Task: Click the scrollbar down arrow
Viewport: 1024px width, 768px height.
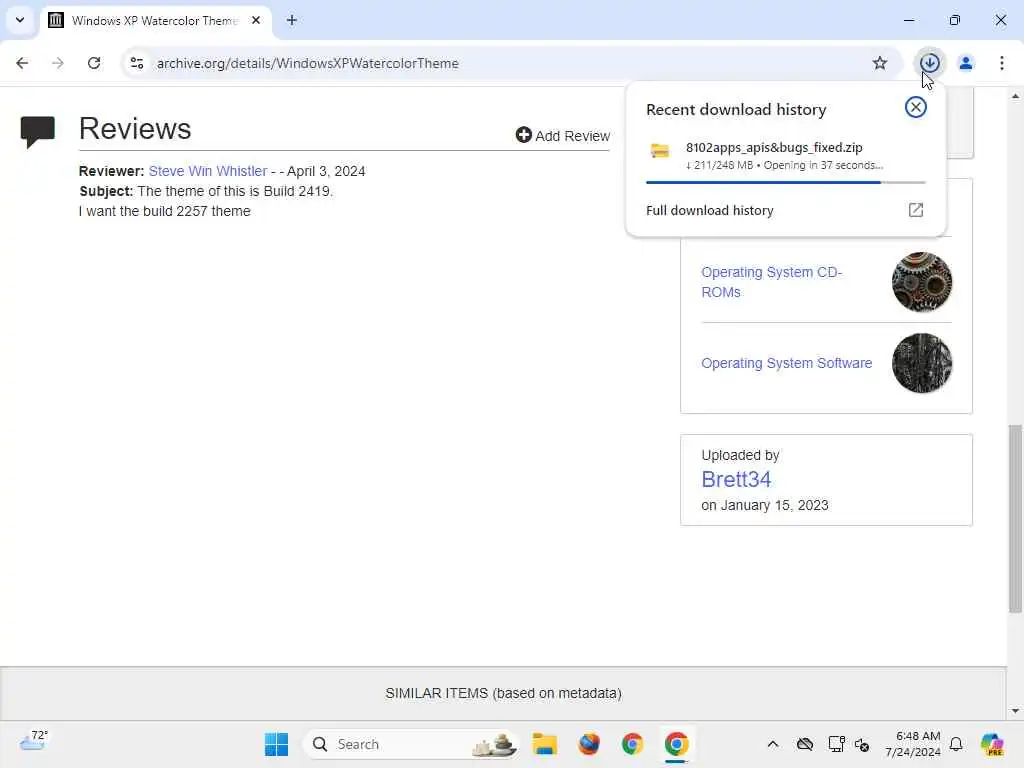Action: [1015, 711]
